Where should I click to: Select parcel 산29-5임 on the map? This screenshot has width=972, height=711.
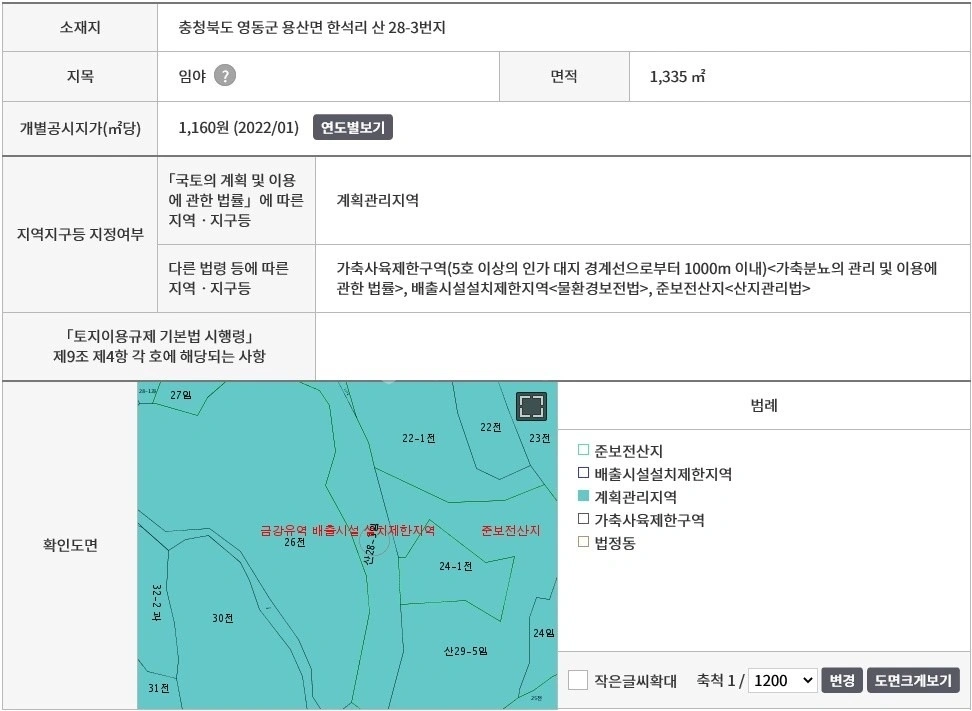click(x=466, y=651)
